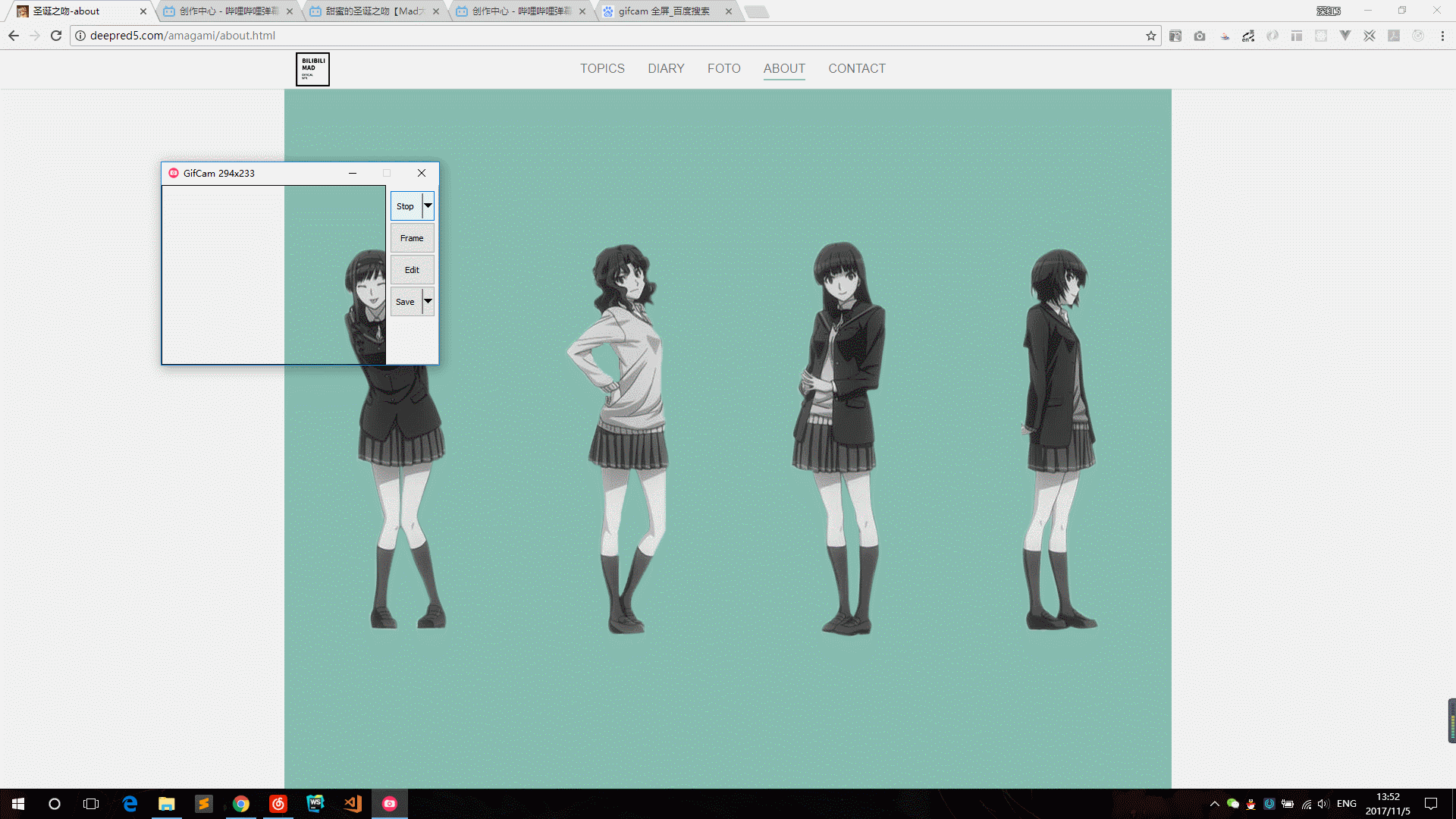Open the CONTACT page
This screenshot has height=819, width=1456.
(857, 69)
